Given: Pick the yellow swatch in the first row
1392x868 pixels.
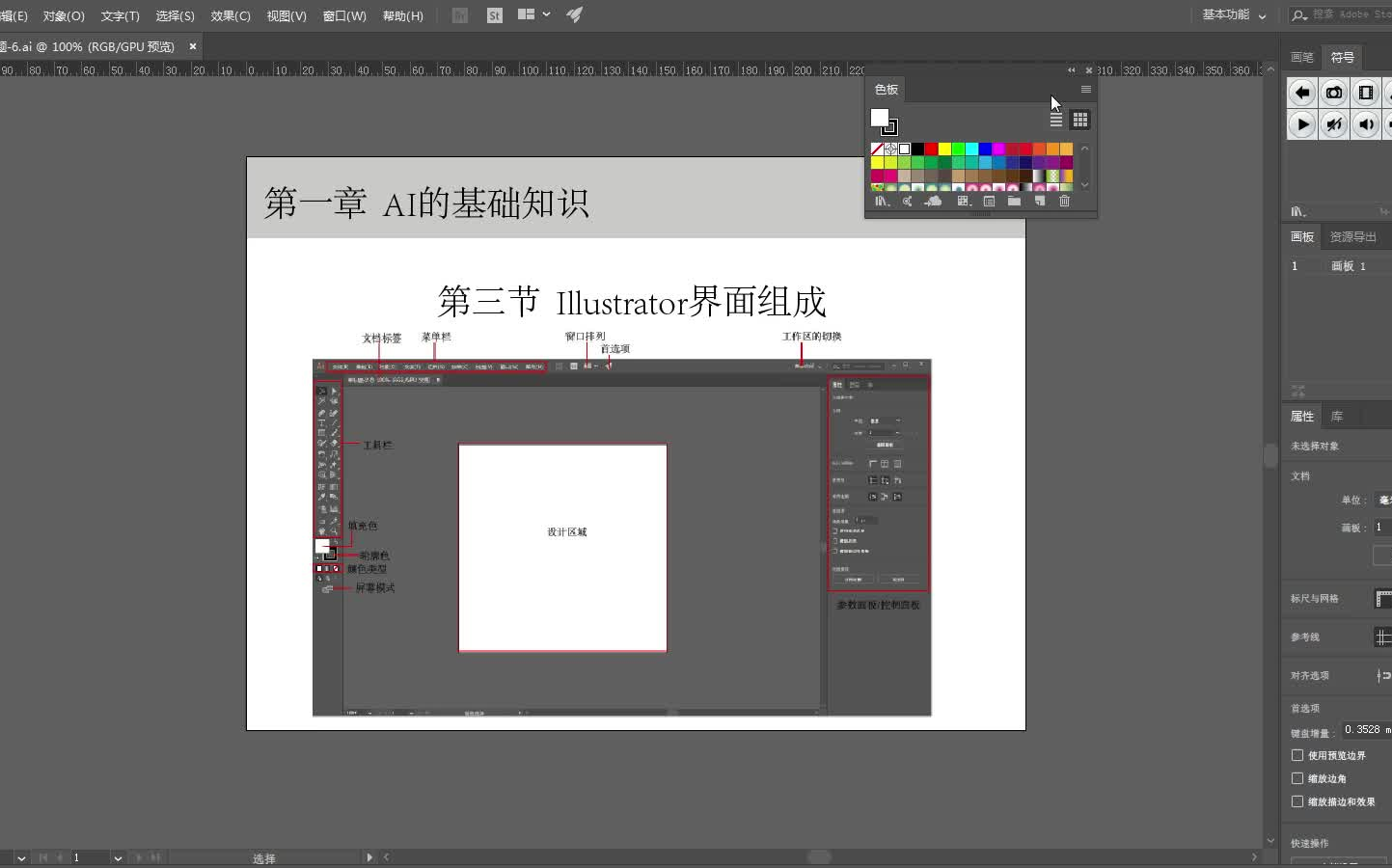Looking at the screenshot, I should pos(944,149).
